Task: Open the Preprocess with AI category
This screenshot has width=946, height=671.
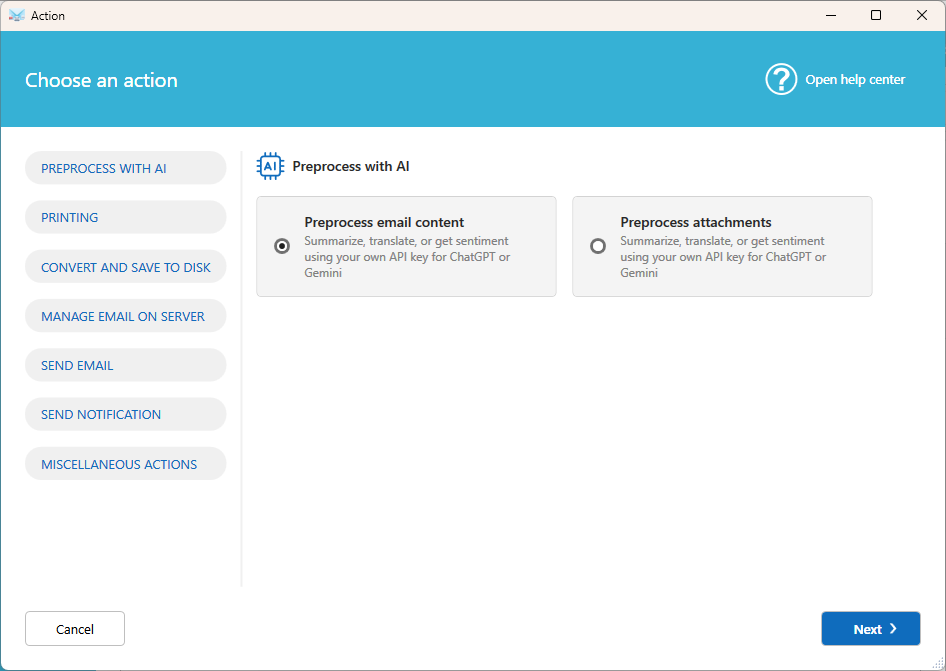Action: [x=125, y=168]
